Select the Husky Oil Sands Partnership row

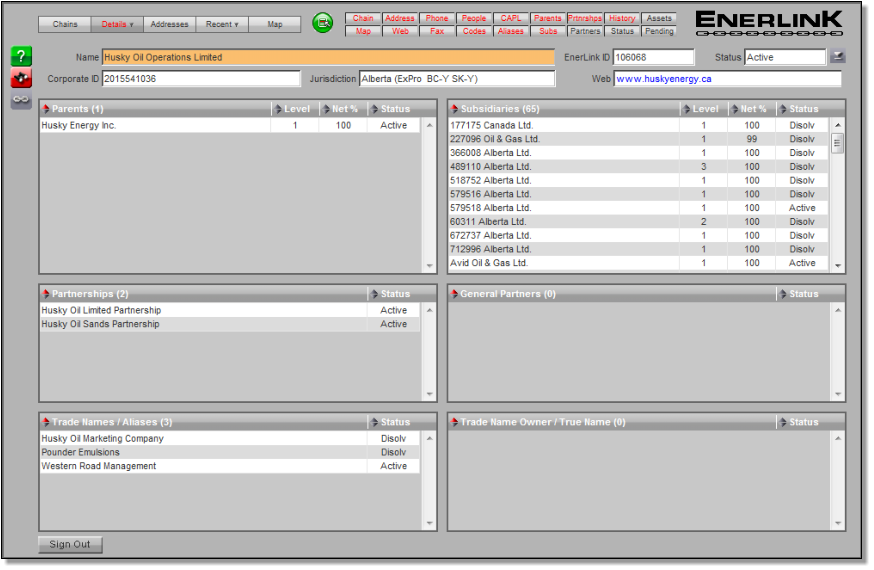coord(230,324)
